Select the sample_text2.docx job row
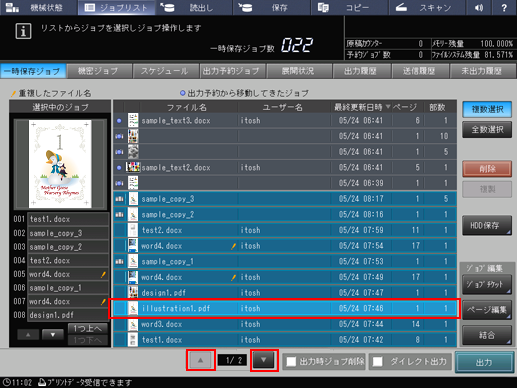Viewport: 517px width, 388px height. coord(285,167)
